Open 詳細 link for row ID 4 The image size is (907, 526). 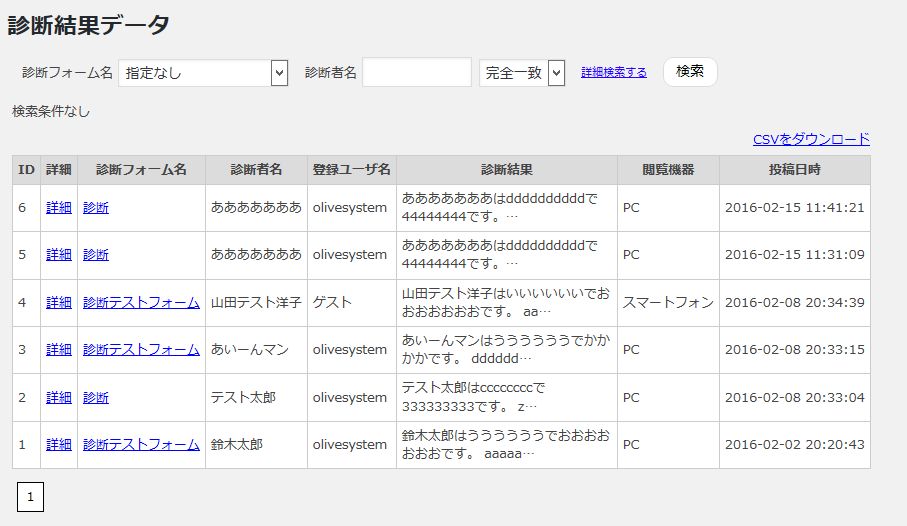59,302
